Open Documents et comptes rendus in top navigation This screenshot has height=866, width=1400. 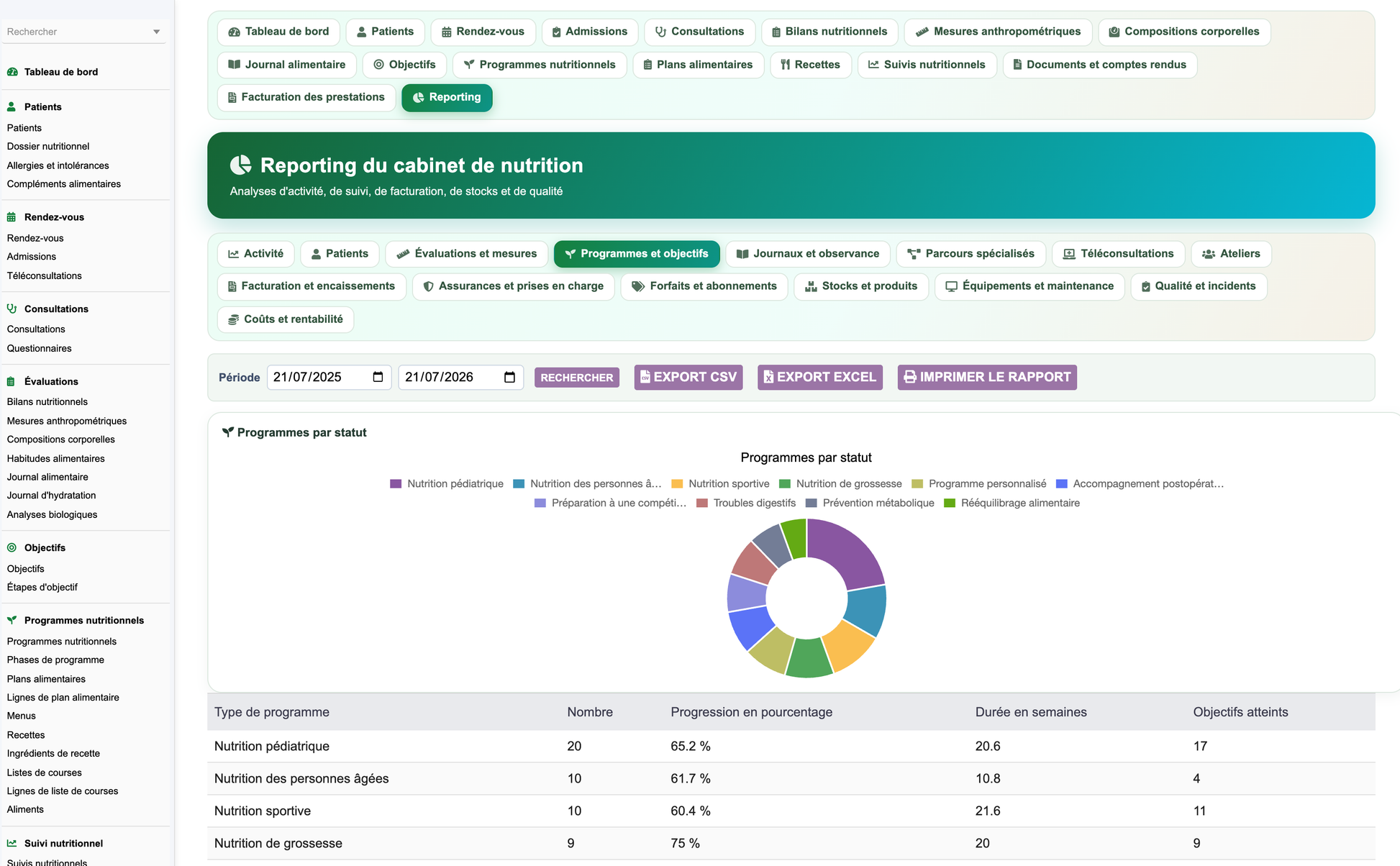(x=1100, y=65)
